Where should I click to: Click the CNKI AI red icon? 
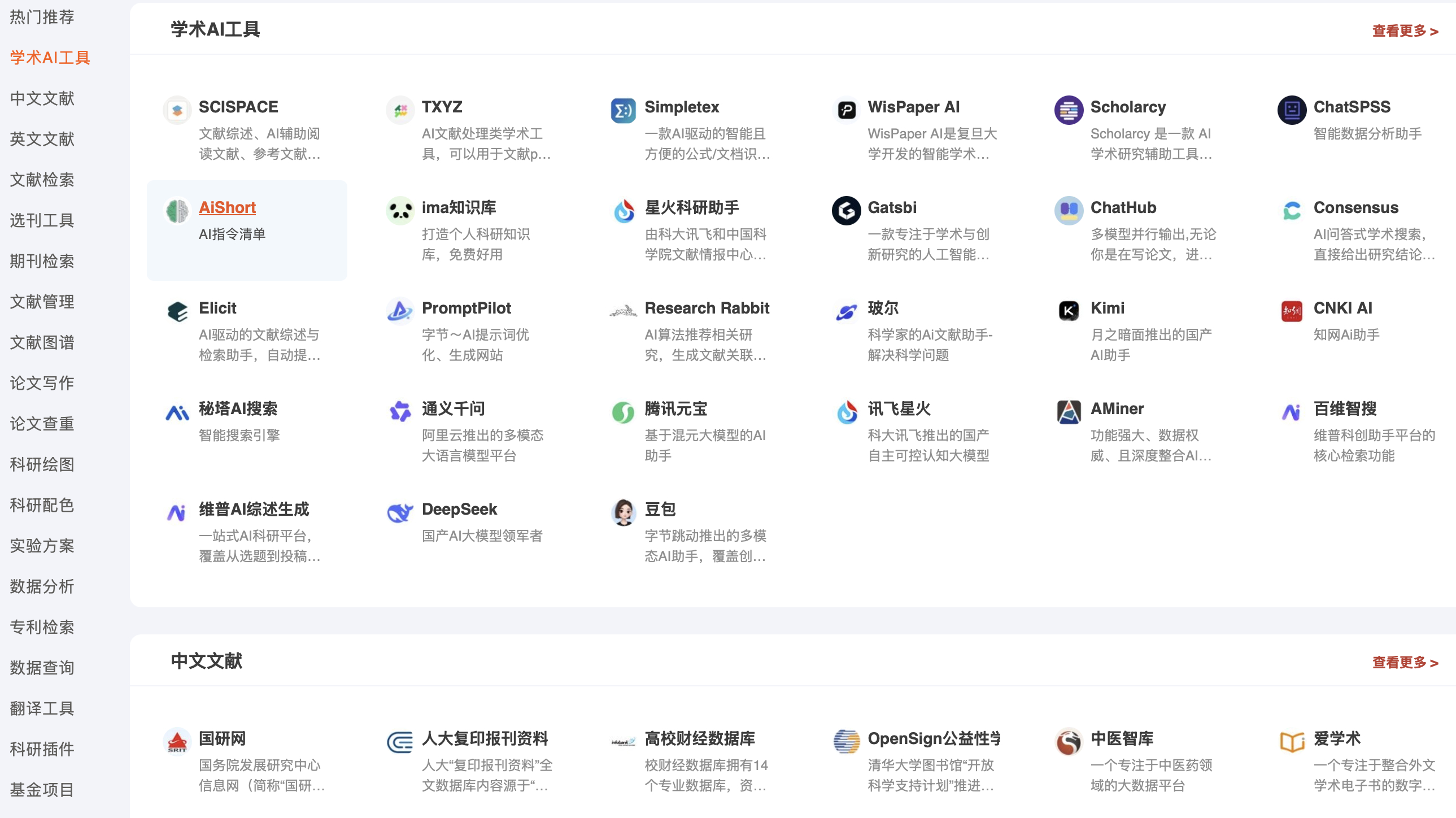pyautogui.click(x=1292, y=311)
